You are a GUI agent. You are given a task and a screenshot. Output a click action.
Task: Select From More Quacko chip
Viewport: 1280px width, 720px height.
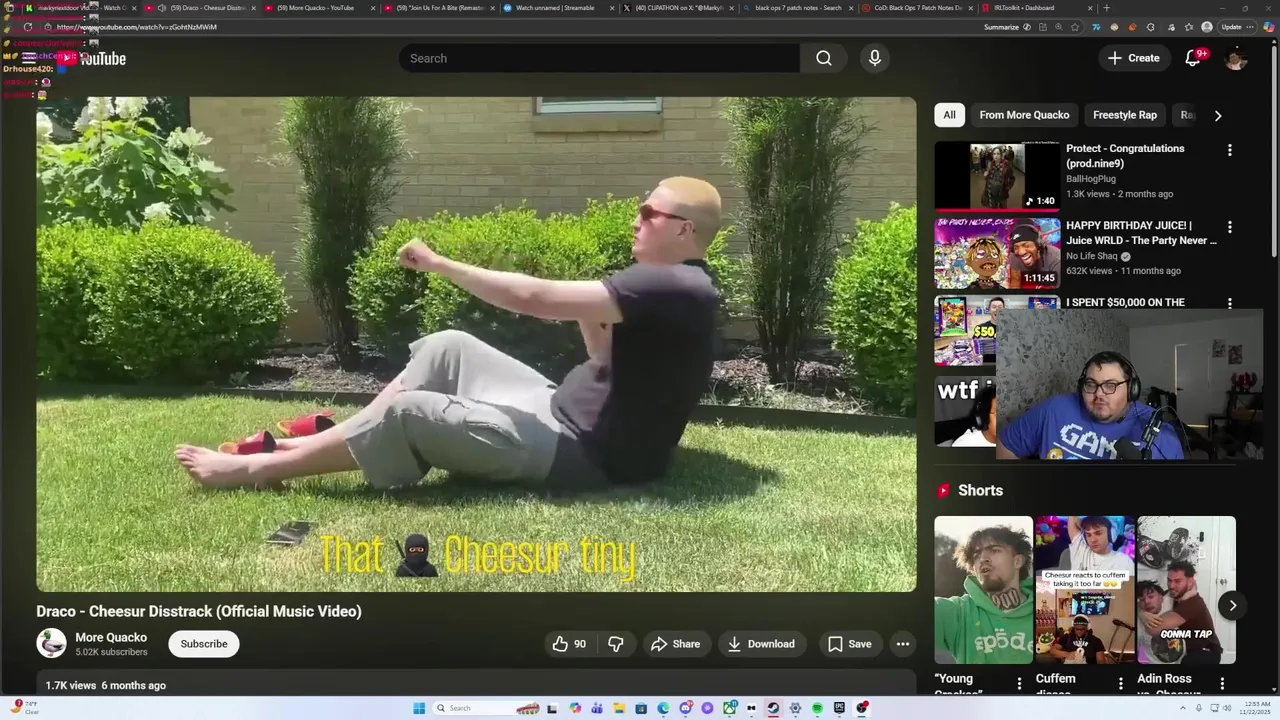1024,115
